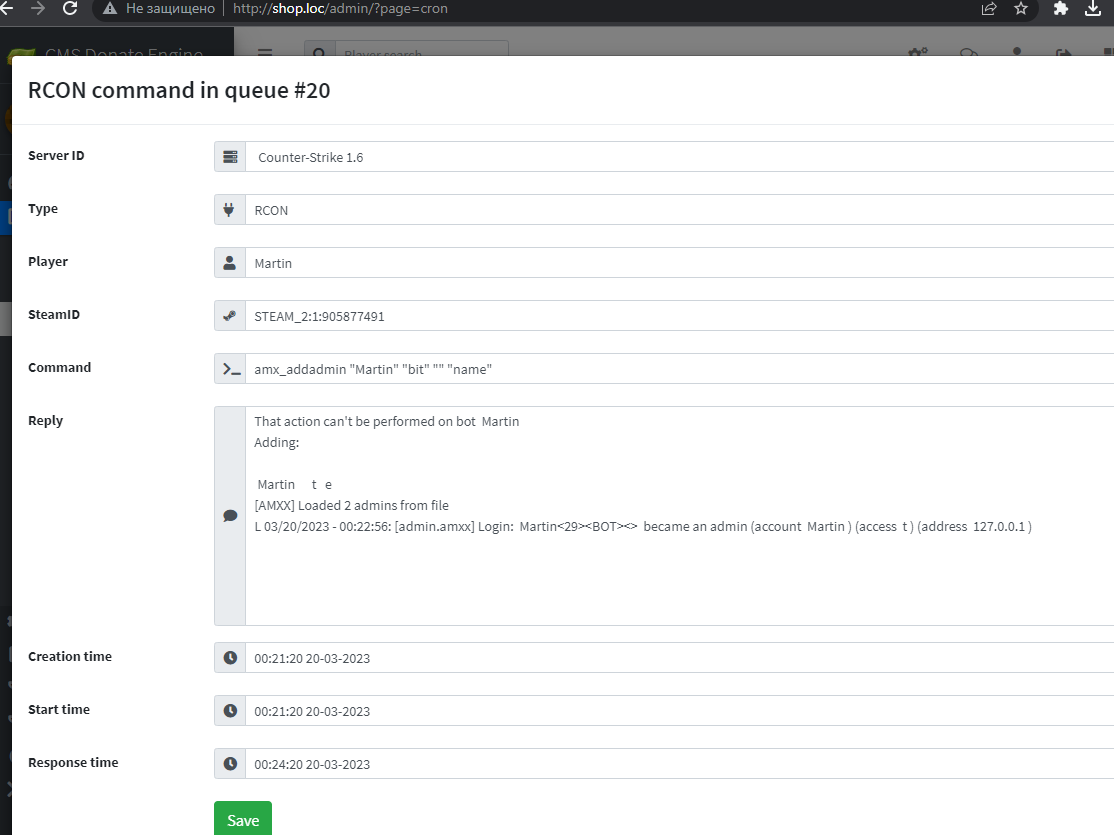Screen dimensions: 1114x835
Task: Click the share page icon
Action: point(989,9)
